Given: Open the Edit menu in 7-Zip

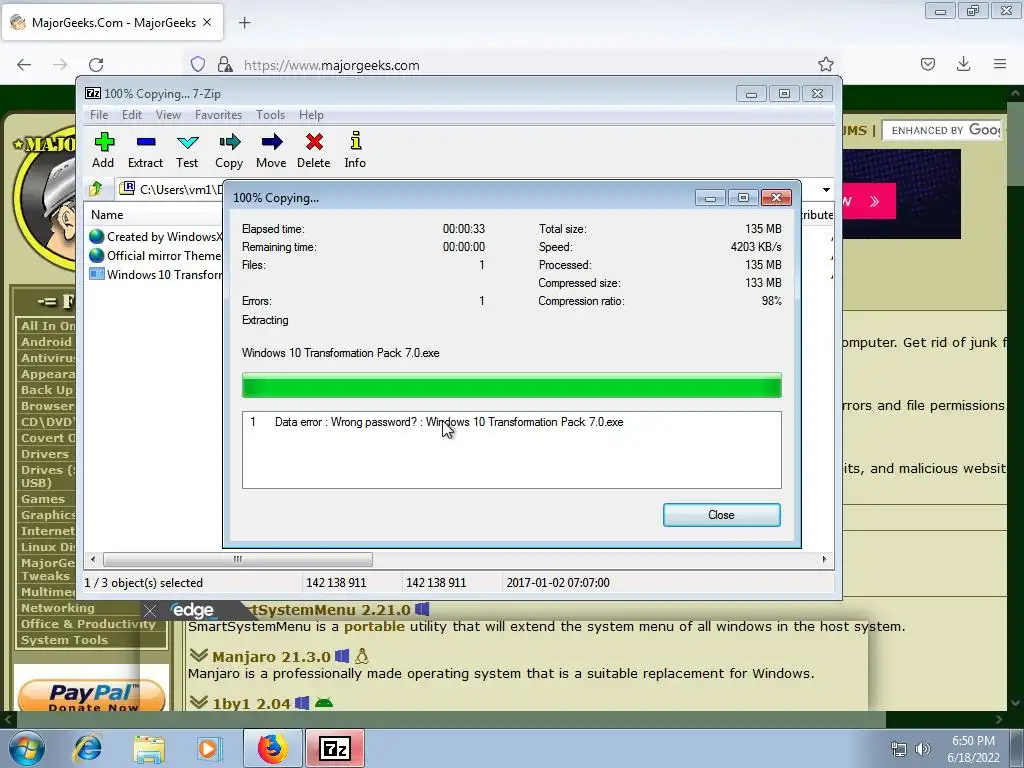Looking at the screenshot, I should tap(132, 115).
